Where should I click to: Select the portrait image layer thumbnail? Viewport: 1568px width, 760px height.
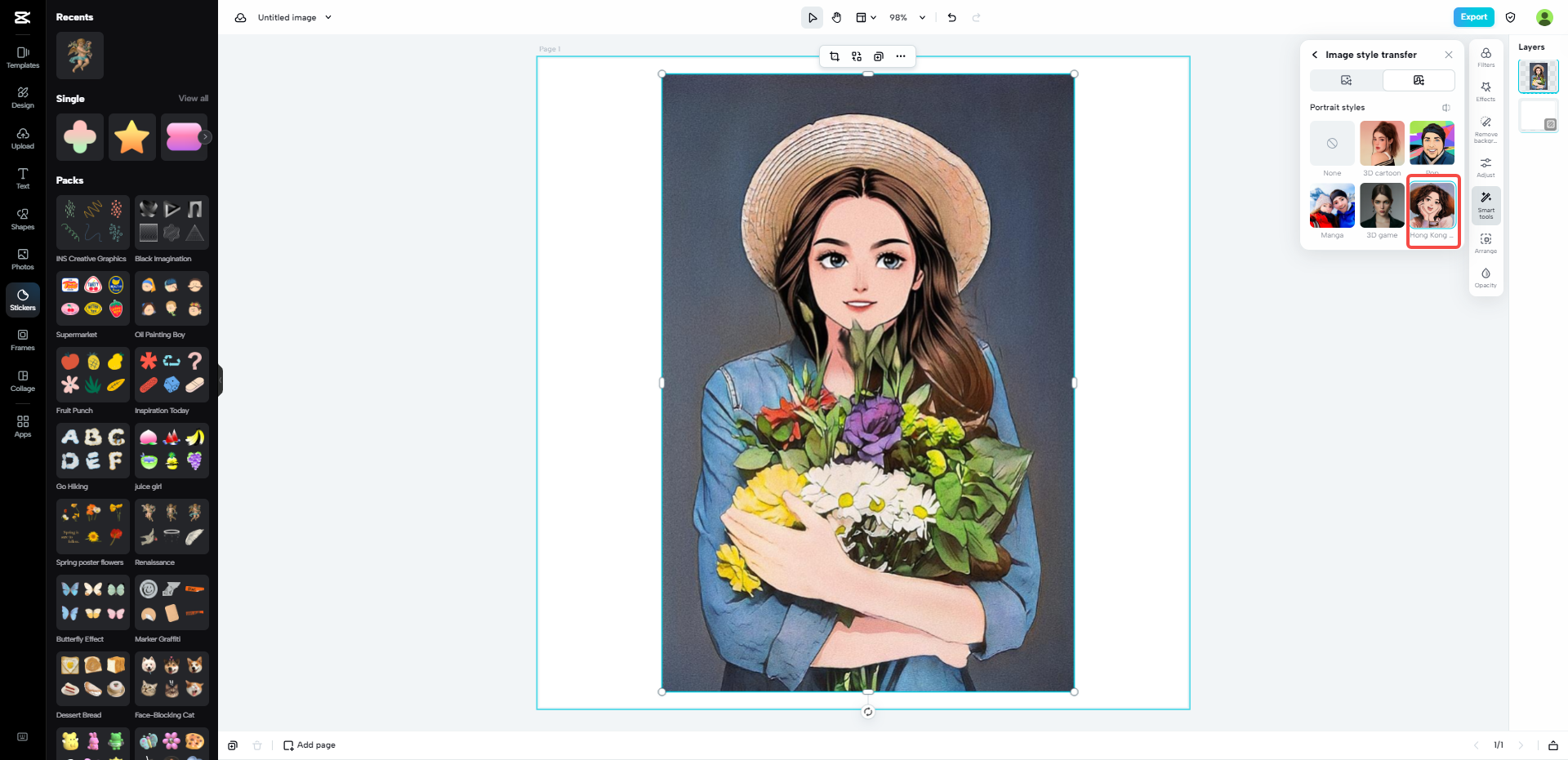pyautogui.click(x=1539, y=77)
